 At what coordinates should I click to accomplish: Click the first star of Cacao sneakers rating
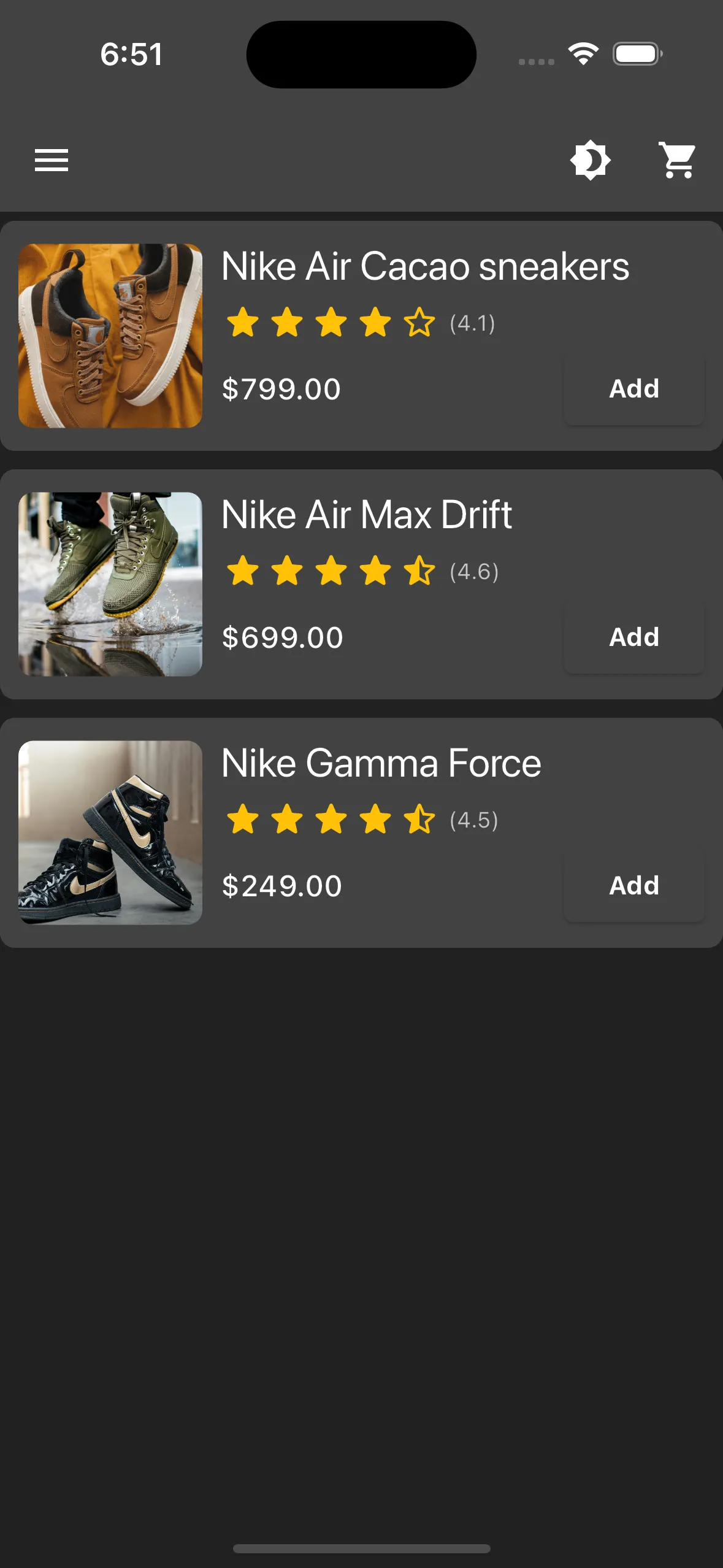[x=243, y=323]
